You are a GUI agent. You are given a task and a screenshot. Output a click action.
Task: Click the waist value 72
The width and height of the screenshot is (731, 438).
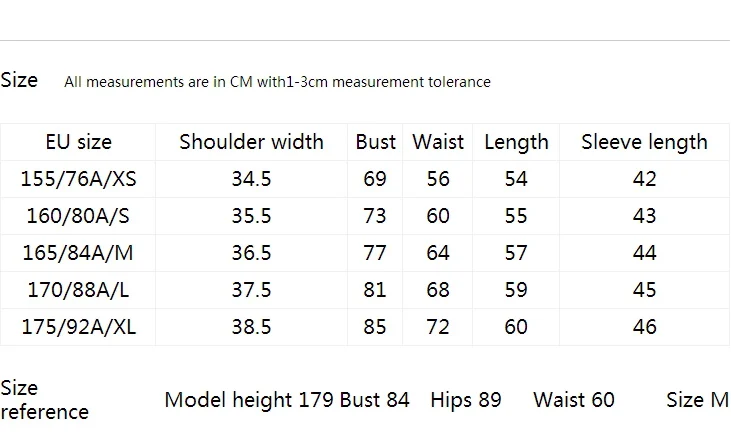pos(438,327)
